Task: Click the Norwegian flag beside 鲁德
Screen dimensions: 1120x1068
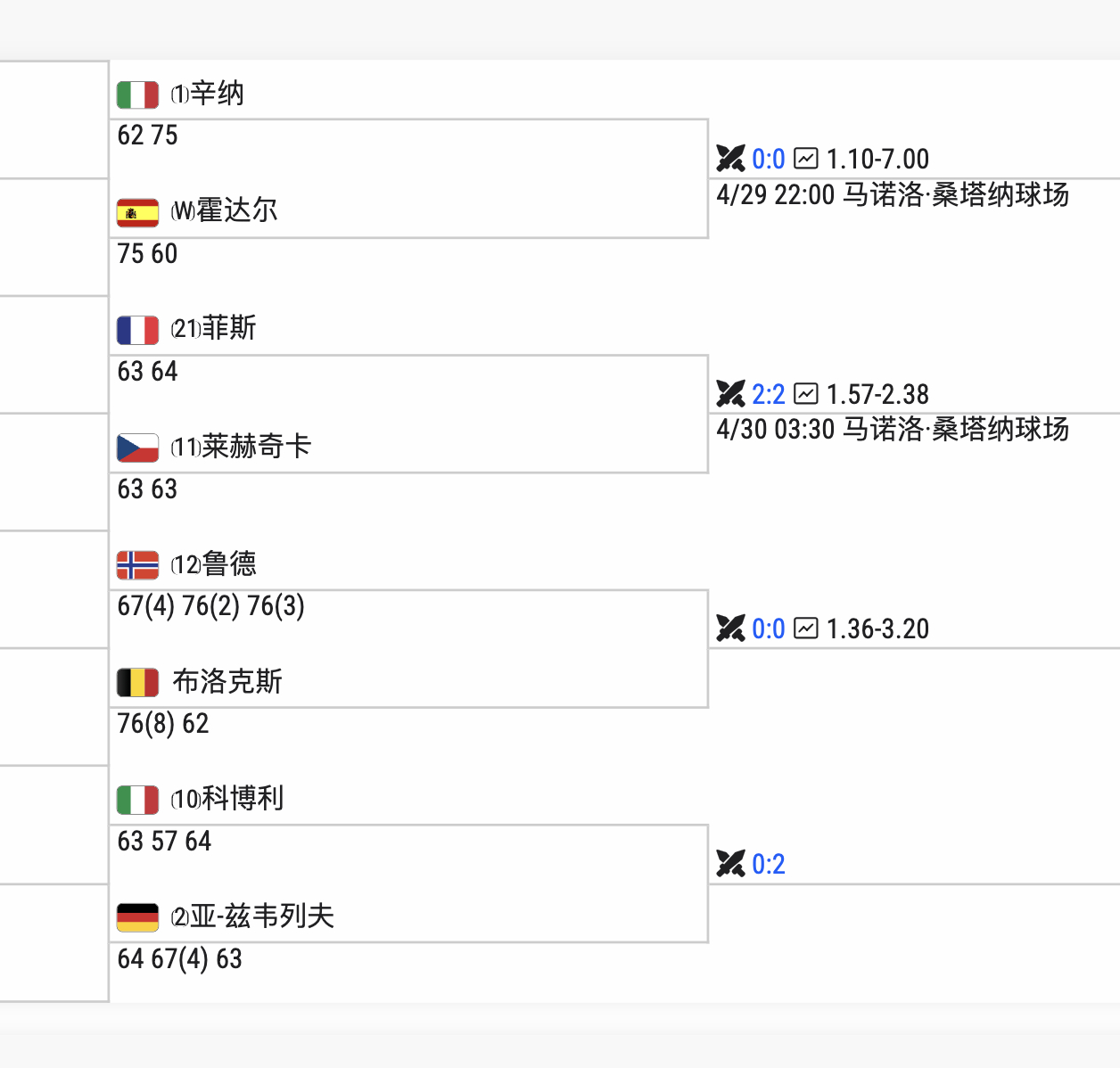Action: [137, 565]
